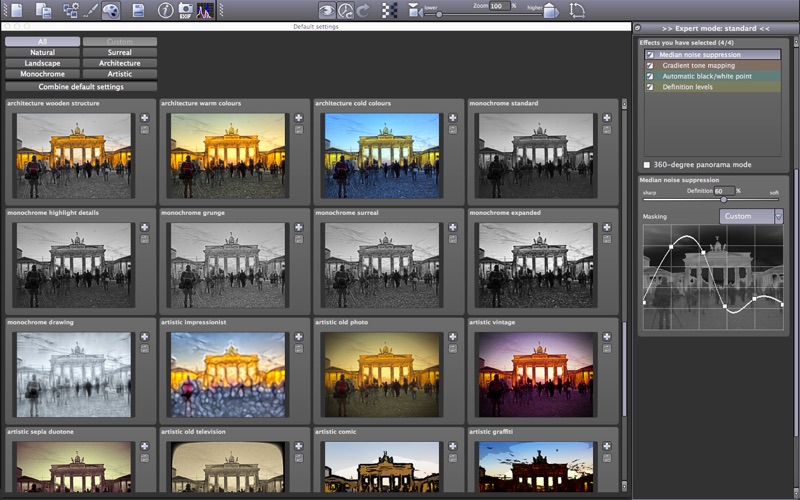The height and width of the screenshot is (500, 800).
Task: Adjust the Zoom slider handle
Action: point(439,15)
